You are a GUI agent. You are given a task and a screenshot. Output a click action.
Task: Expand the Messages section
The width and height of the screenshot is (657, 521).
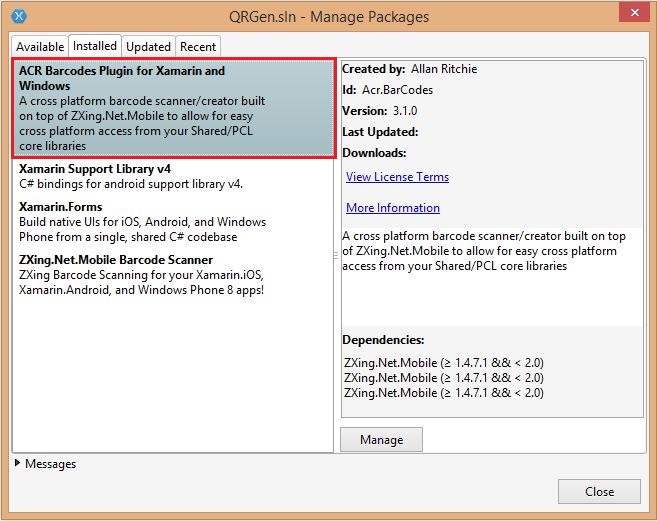[44, 464]
